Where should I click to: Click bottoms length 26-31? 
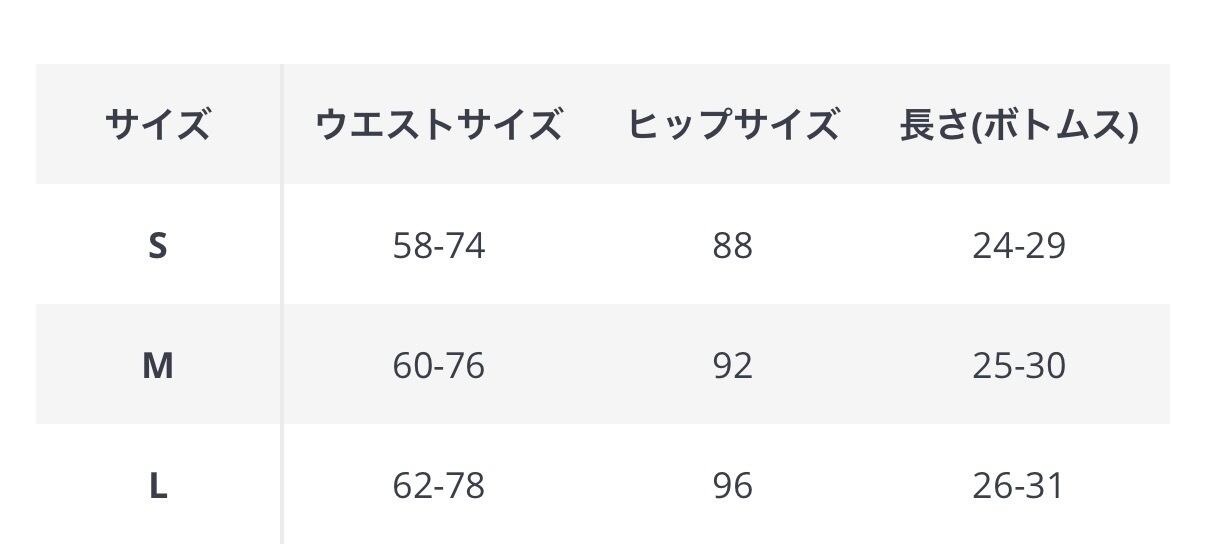1018,487
